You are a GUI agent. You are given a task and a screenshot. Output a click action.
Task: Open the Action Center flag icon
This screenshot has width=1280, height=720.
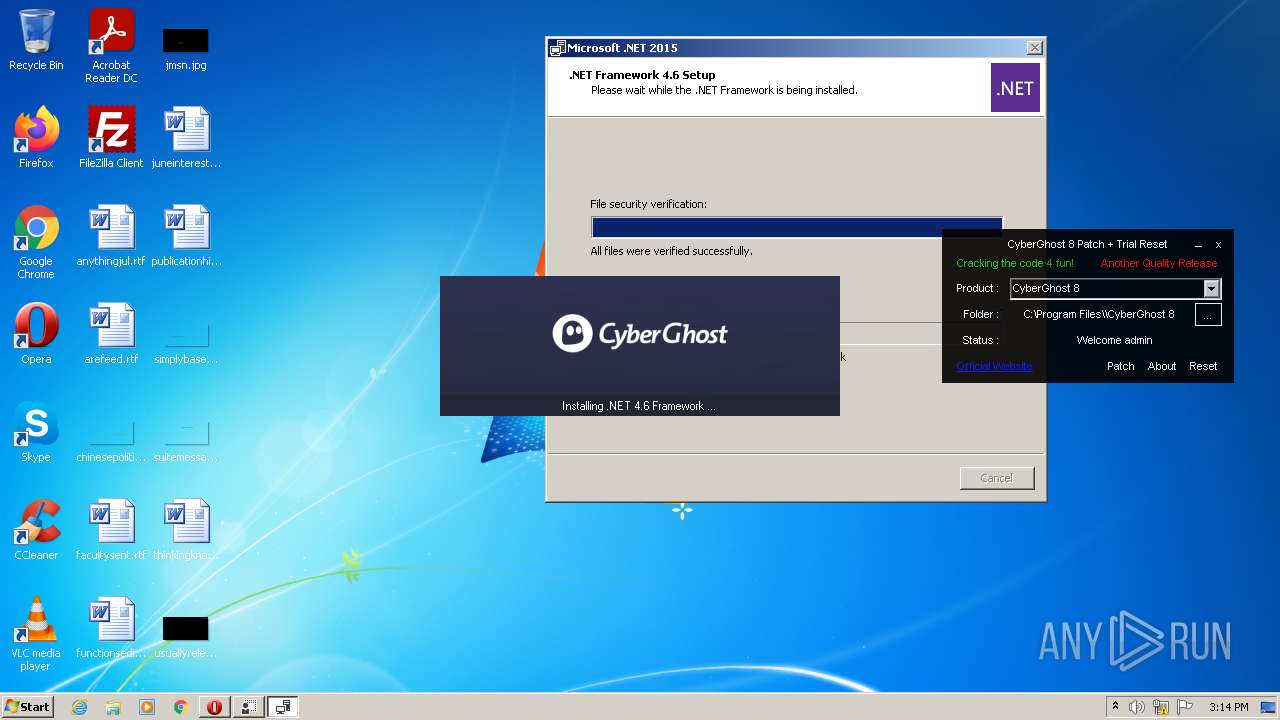click(x=1183, y=707)
